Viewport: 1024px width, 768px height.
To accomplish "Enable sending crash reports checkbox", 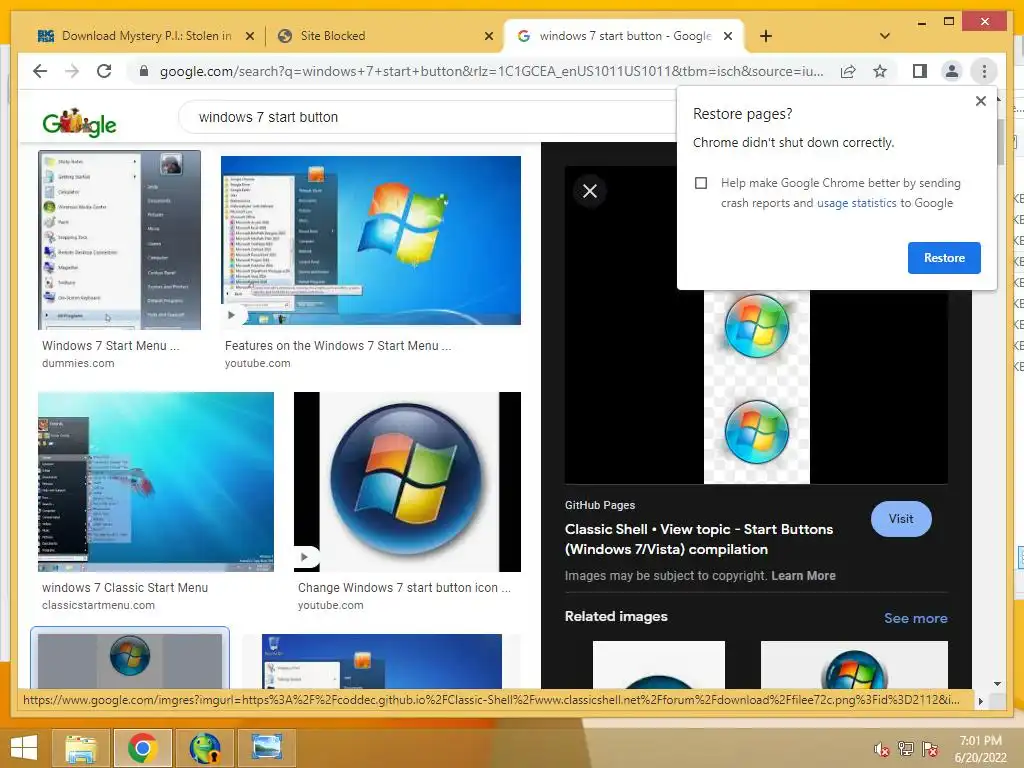I will click(701, 183).
